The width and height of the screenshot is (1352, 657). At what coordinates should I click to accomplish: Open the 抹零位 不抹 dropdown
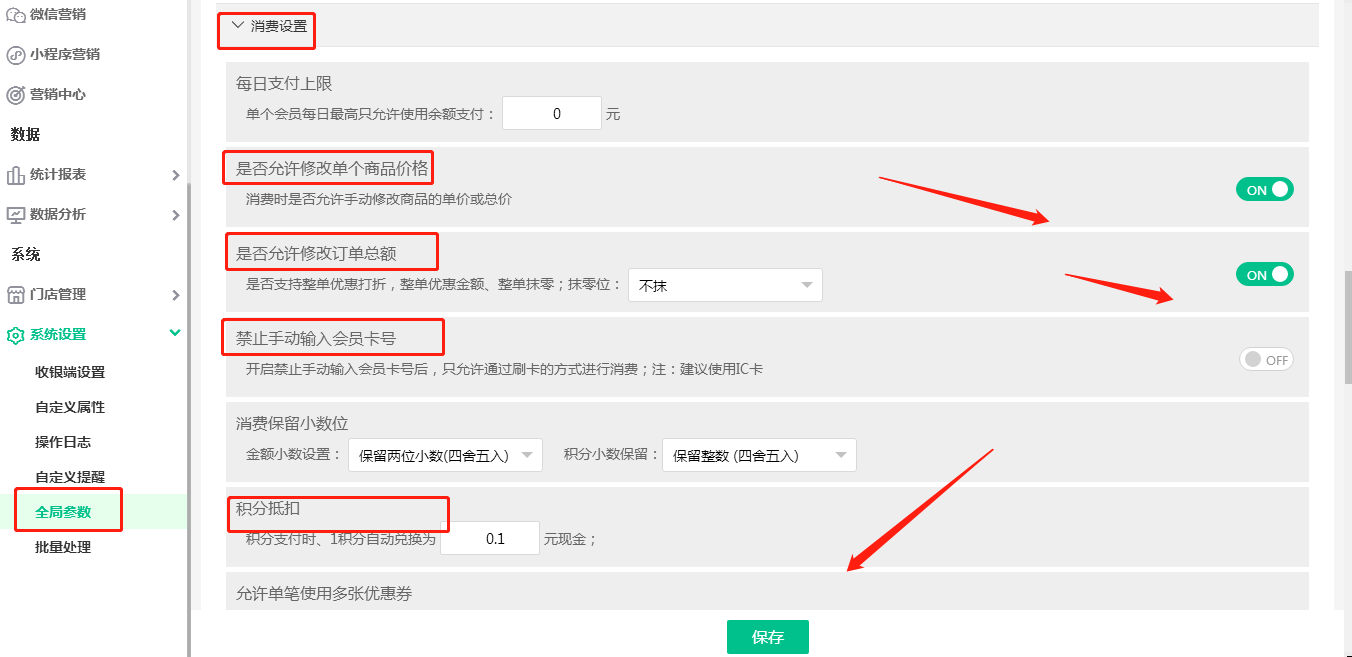click(x=725, y=285)
